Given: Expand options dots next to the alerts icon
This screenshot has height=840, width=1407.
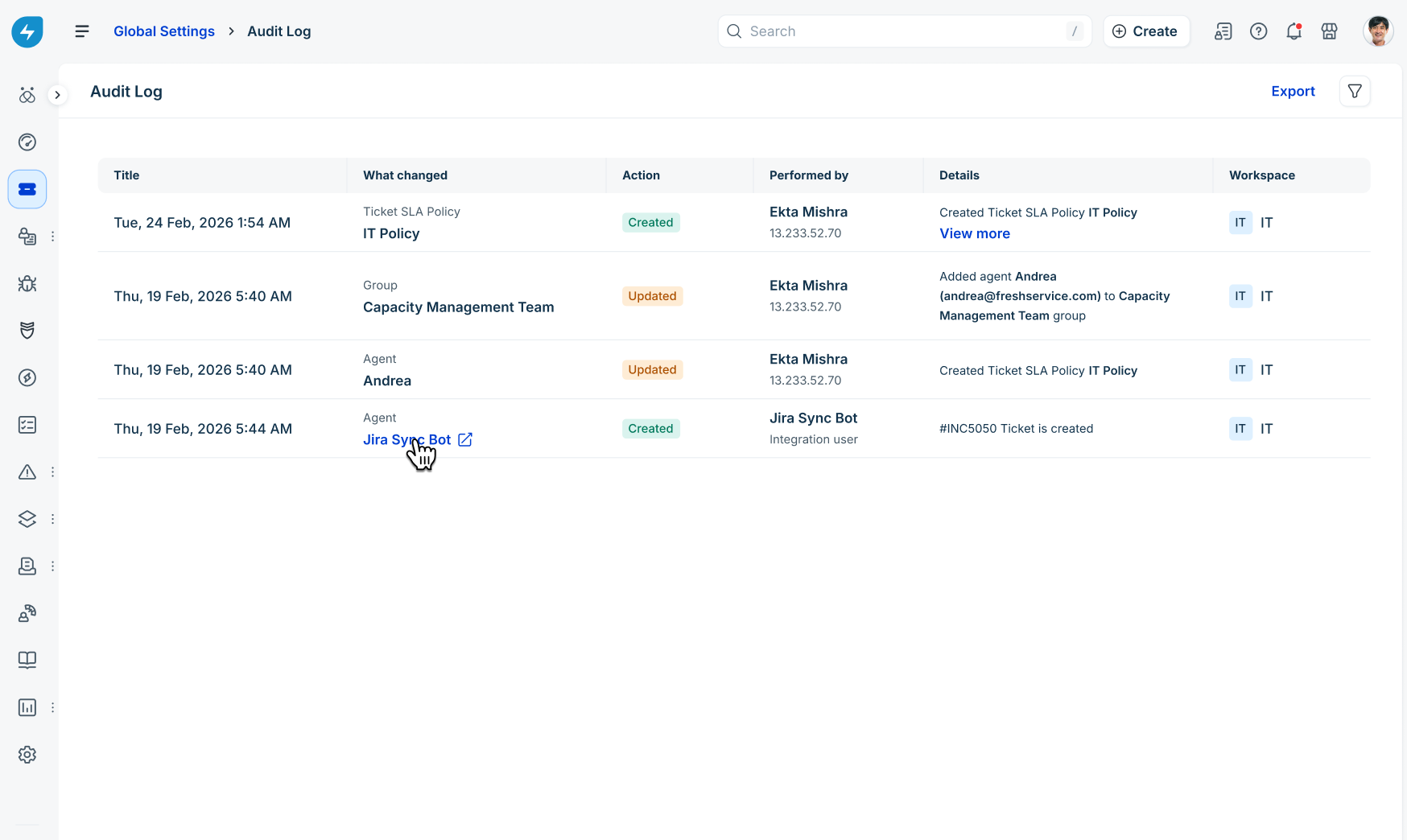Looking at the screenshot, I should (x=53, y=472).
